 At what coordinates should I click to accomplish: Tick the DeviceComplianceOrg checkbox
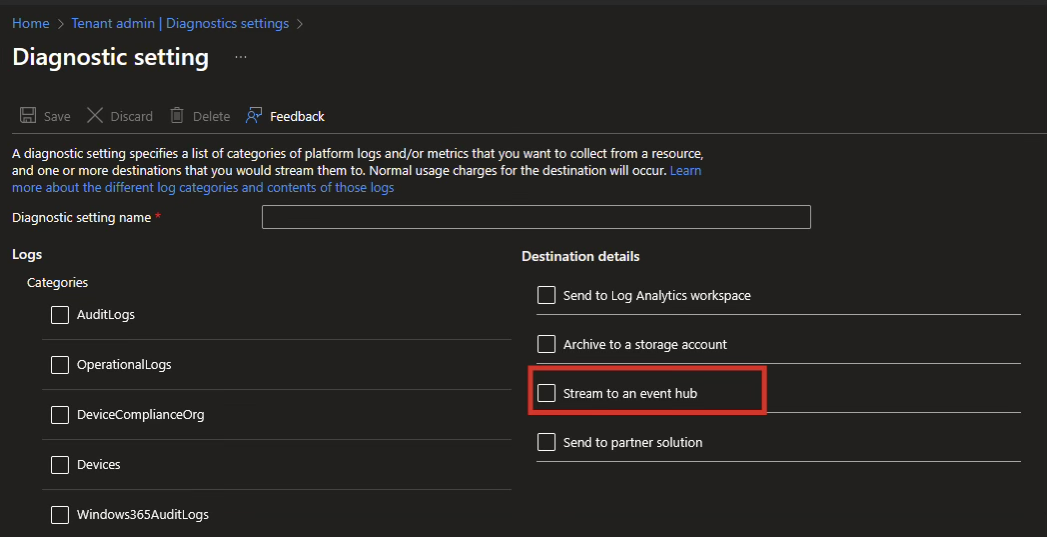click(x=60, y=415)
